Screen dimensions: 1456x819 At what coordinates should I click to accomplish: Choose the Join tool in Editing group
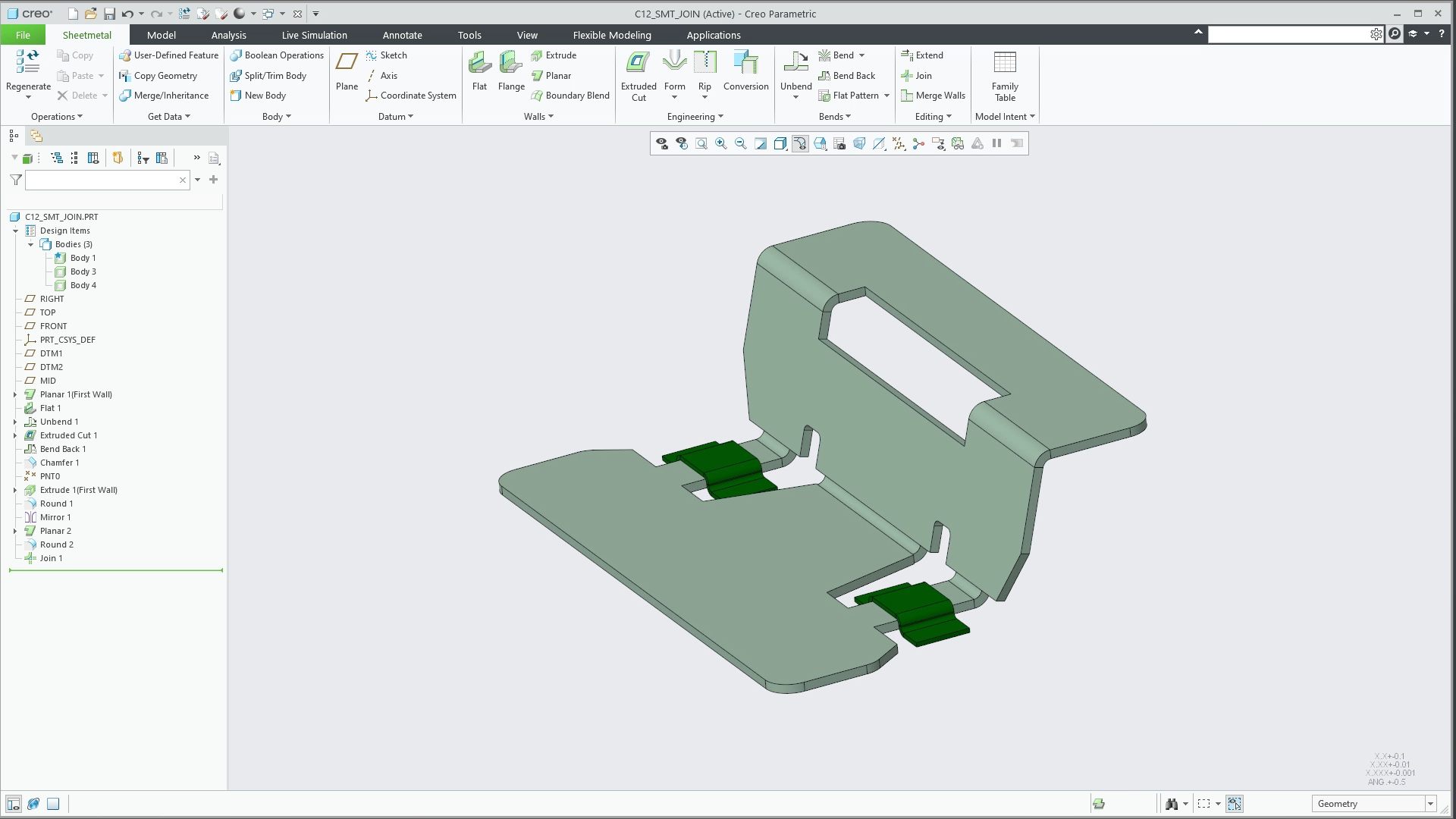[916, 76]
